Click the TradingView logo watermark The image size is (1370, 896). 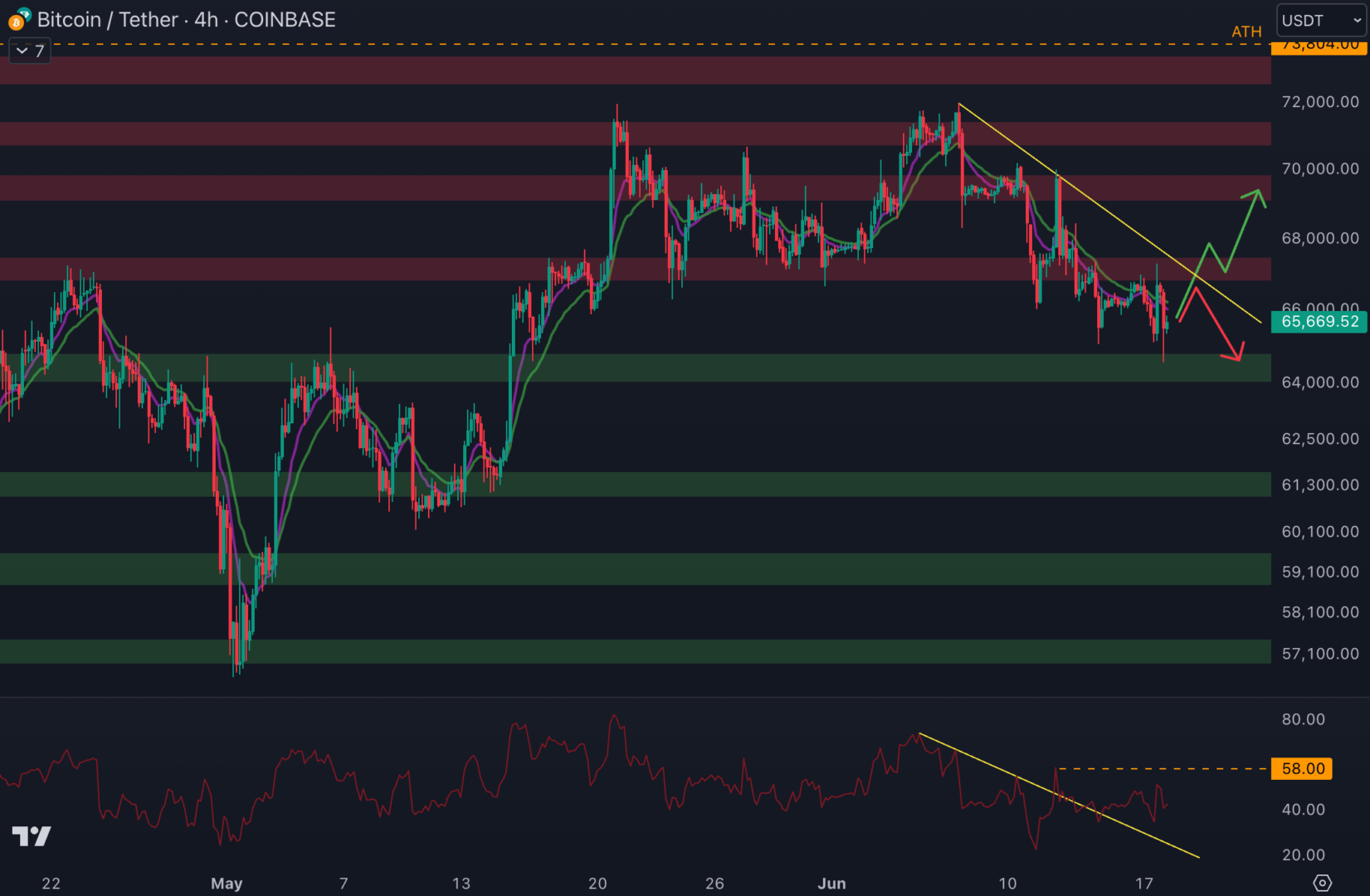click(32, 835)
